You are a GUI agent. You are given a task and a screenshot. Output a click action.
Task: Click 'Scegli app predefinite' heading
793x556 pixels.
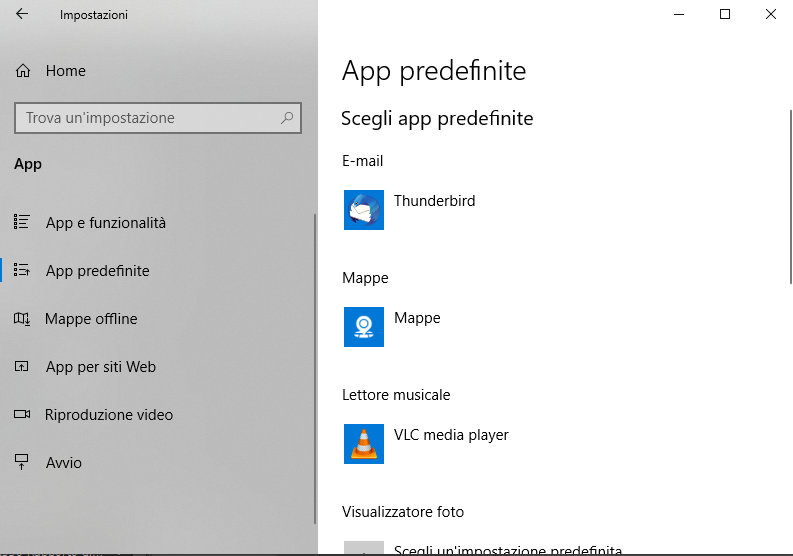pyautogui.click(x=437, y=118)
